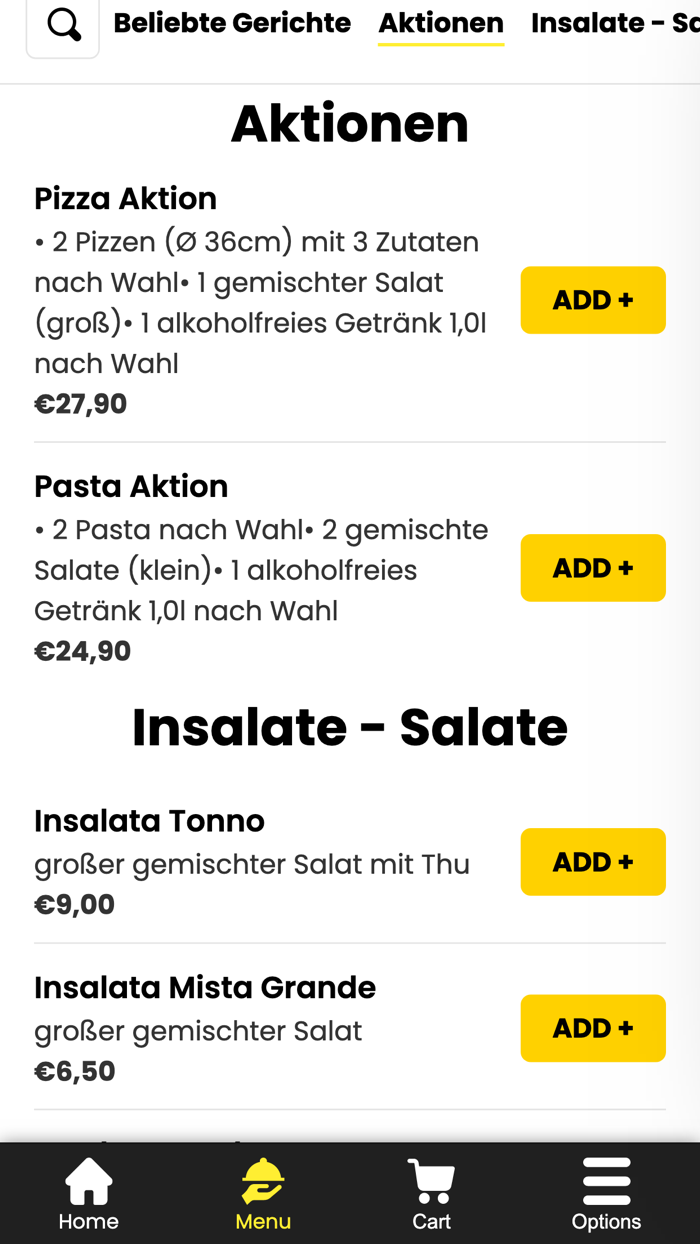
Task: Switch to the Beliebte Gerichte tab
Action: tap(232, 22)
